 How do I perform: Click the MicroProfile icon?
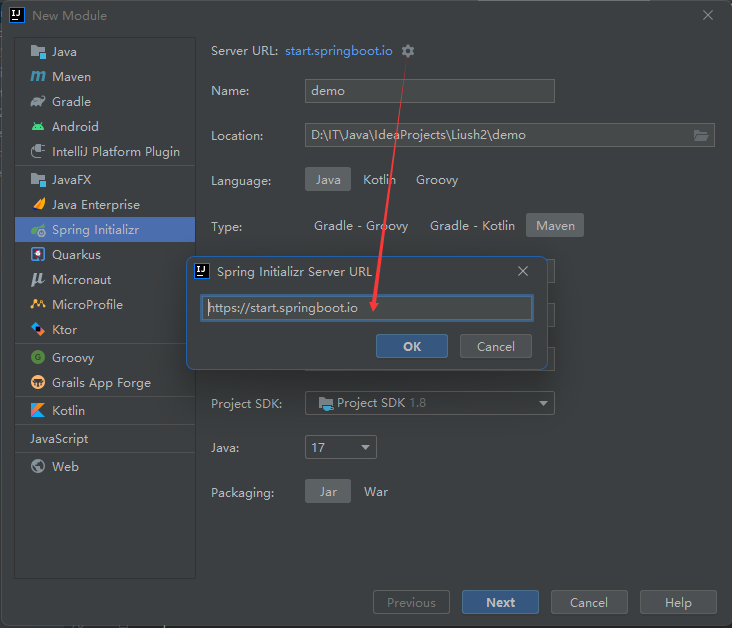coord(38,304)
